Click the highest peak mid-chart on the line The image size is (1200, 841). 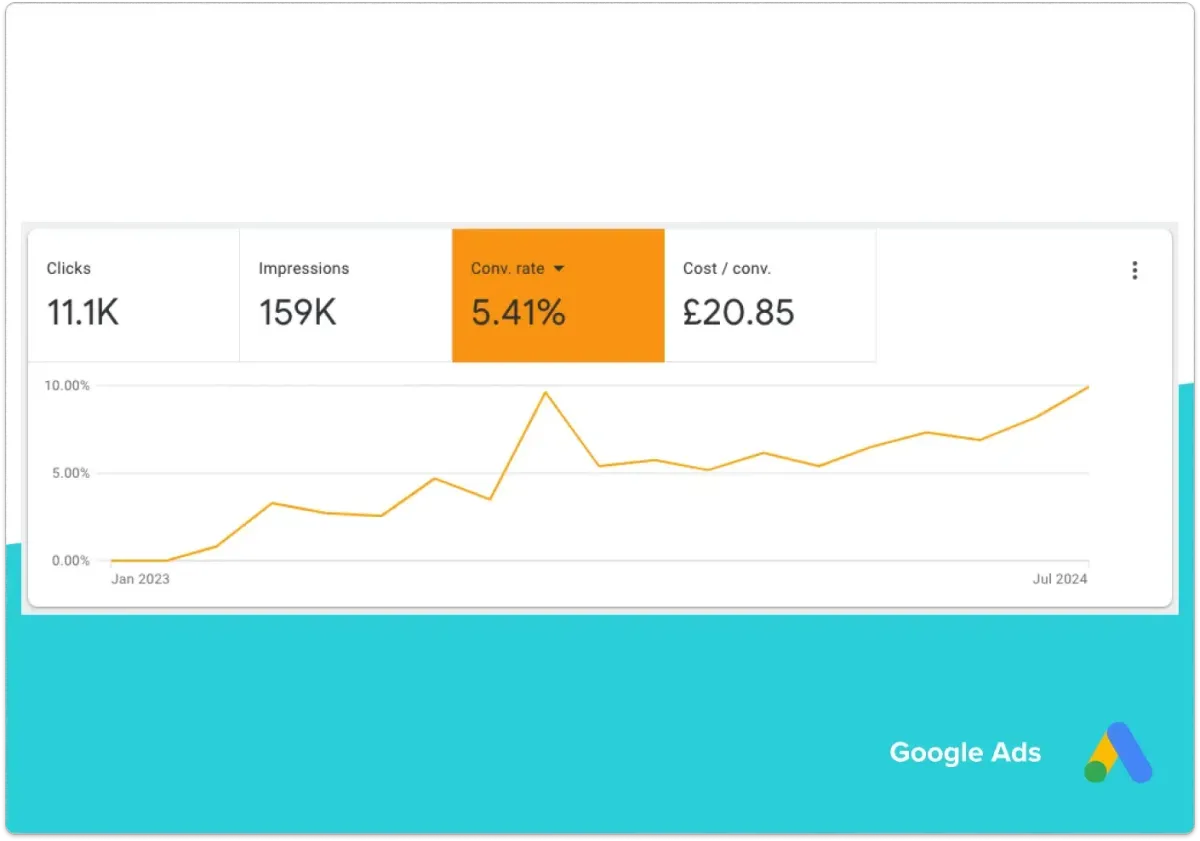[545, 392]
